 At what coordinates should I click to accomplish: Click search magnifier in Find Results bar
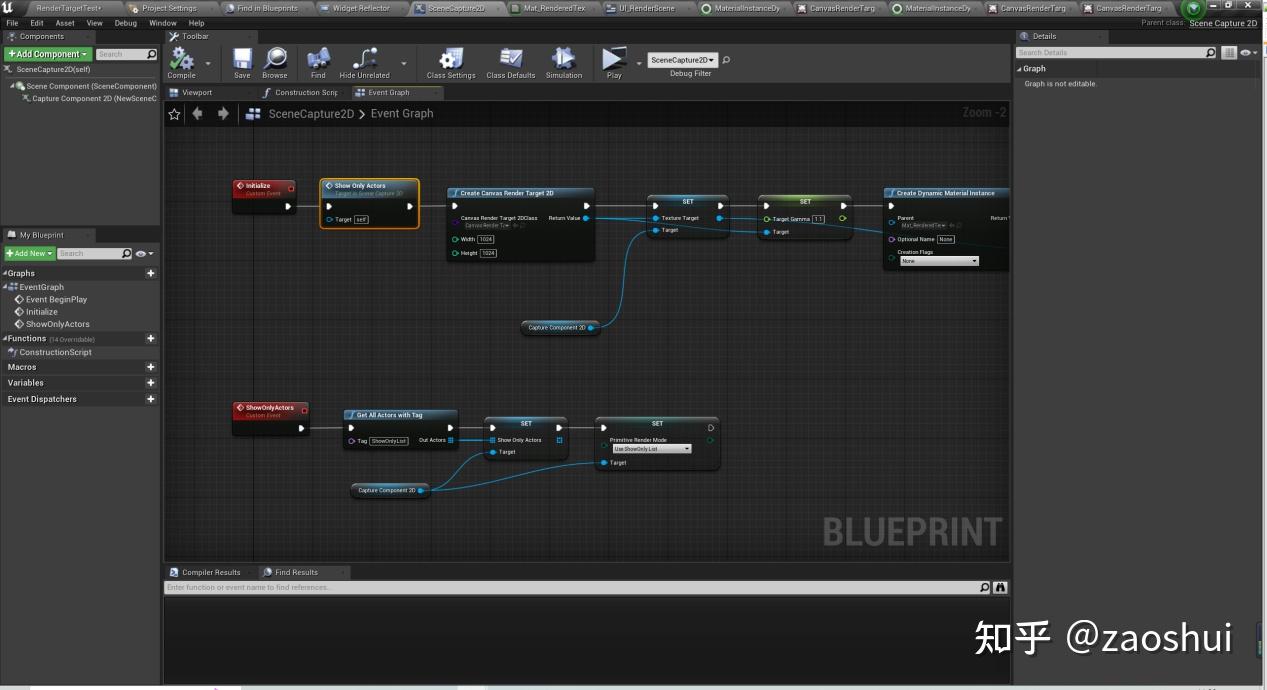984,588
